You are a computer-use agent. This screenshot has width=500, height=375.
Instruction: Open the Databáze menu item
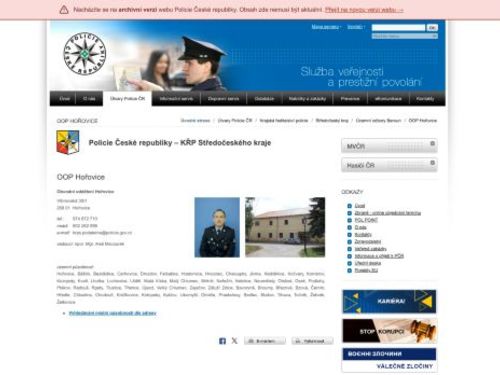[x=264, y=99]
